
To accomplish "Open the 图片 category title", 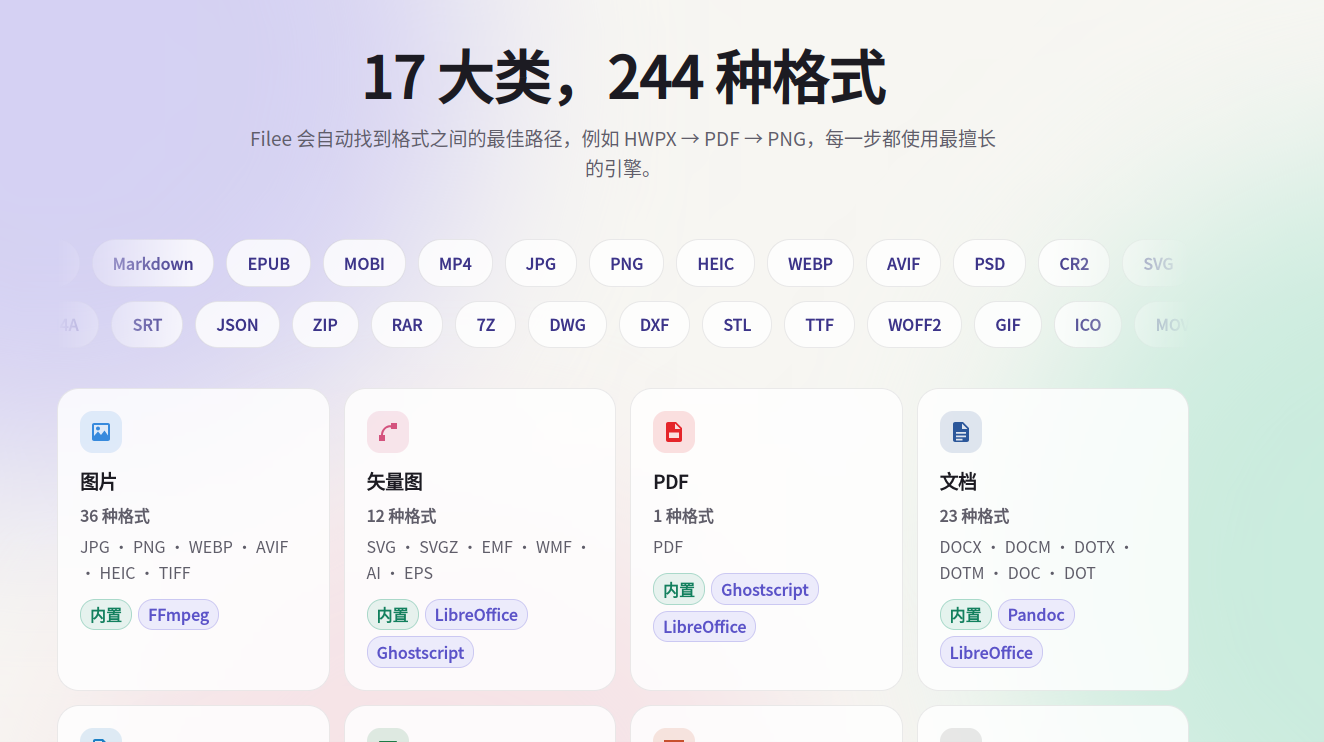I will pyautogui.click(x=98, y=482).
